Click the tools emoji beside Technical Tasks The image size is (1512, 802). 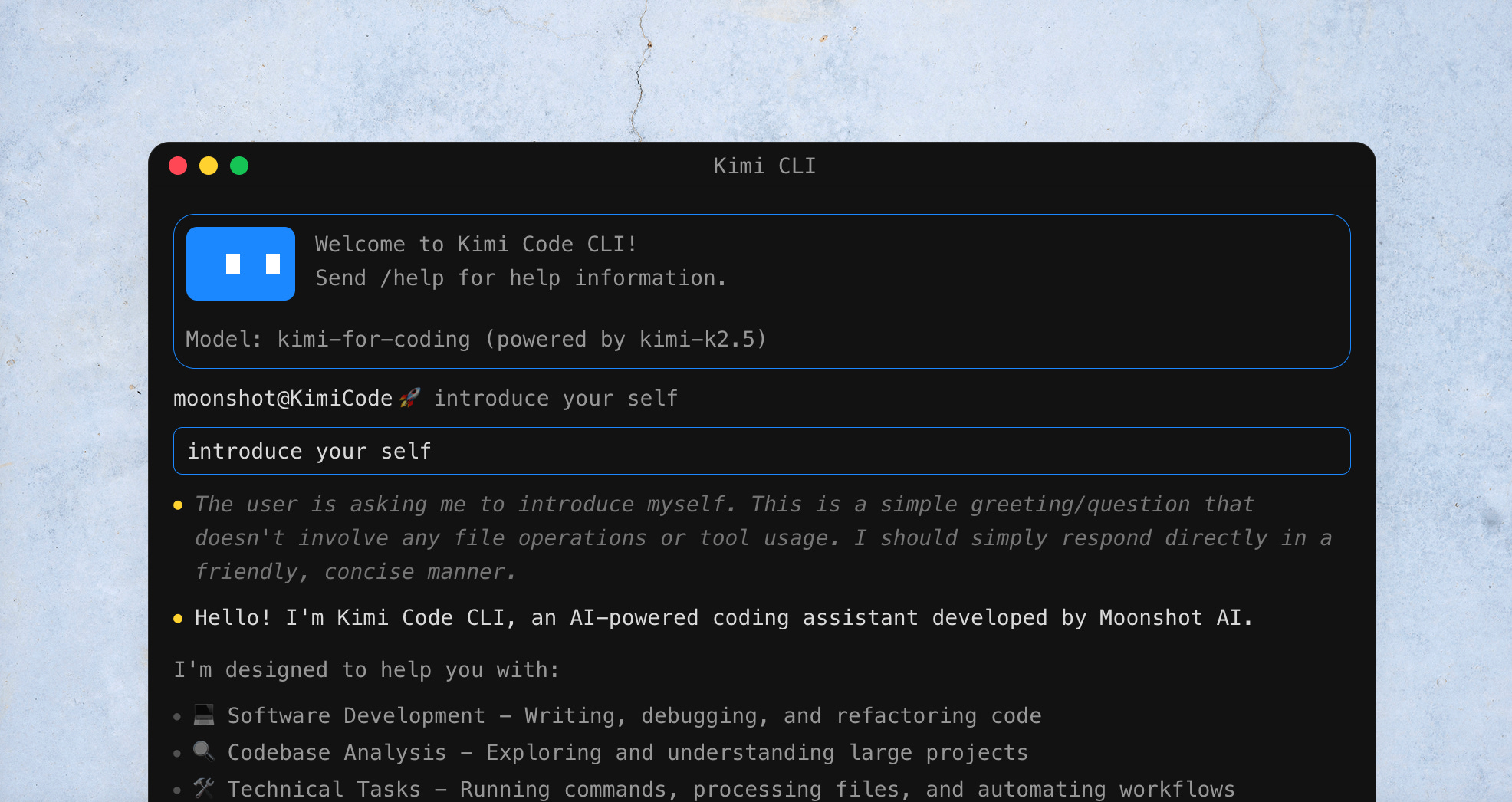point(204,788)
